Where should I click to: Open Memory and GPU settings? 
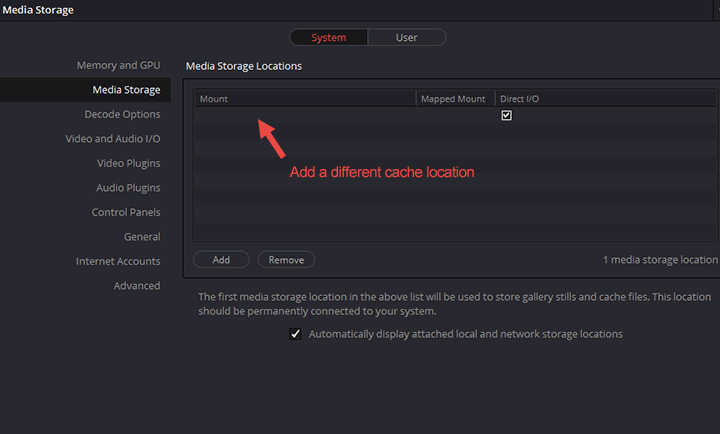coord(118,66)
